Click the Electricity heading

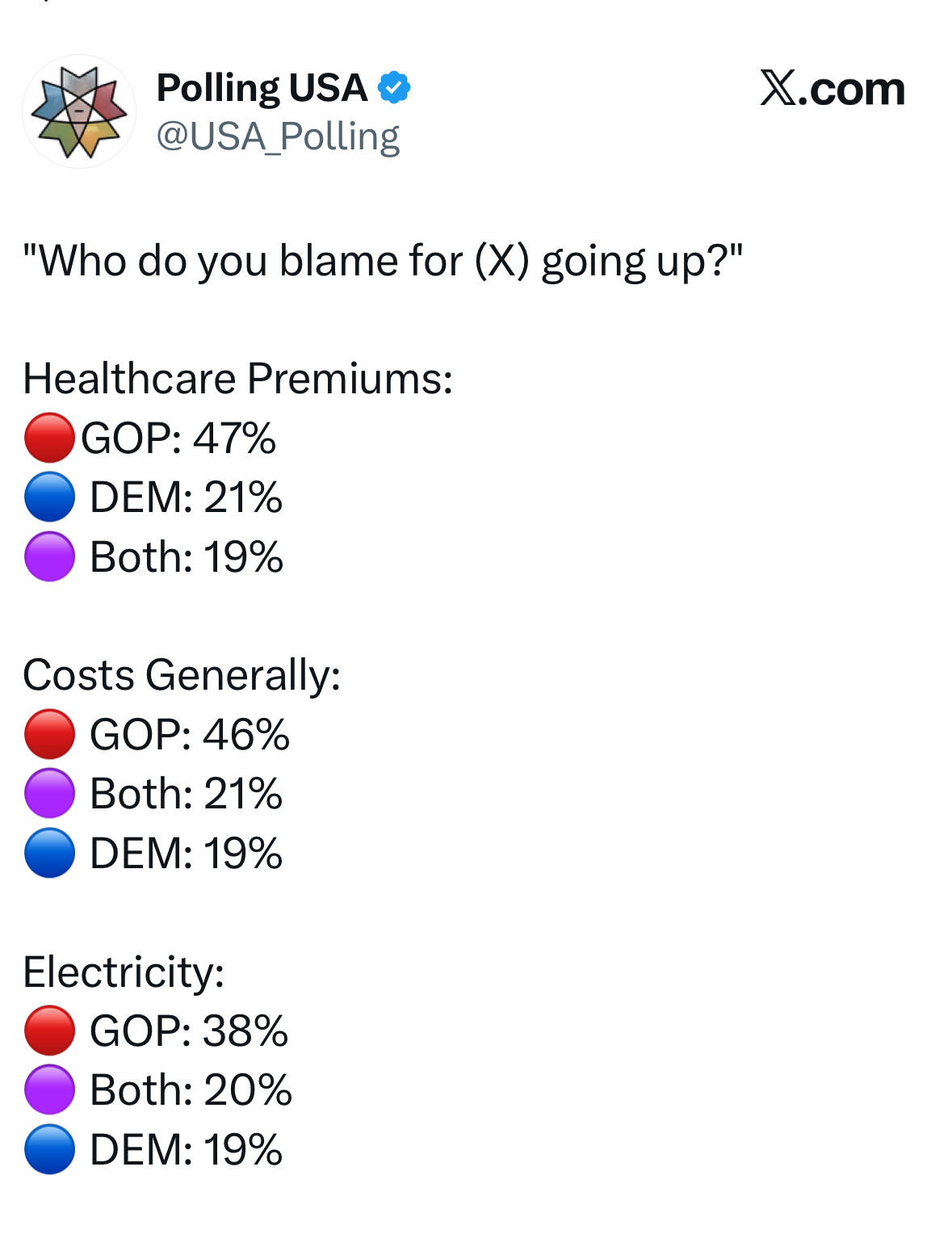pyautogui.click(x=124, y=971)
